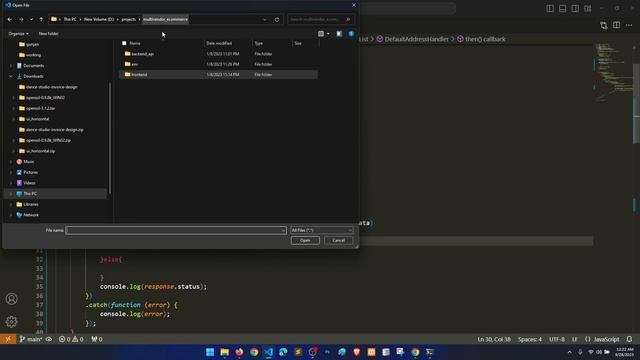Click the 'This PC' breadcrumb
The width and height of the screenshot is (640, 360).
point(70,19)
